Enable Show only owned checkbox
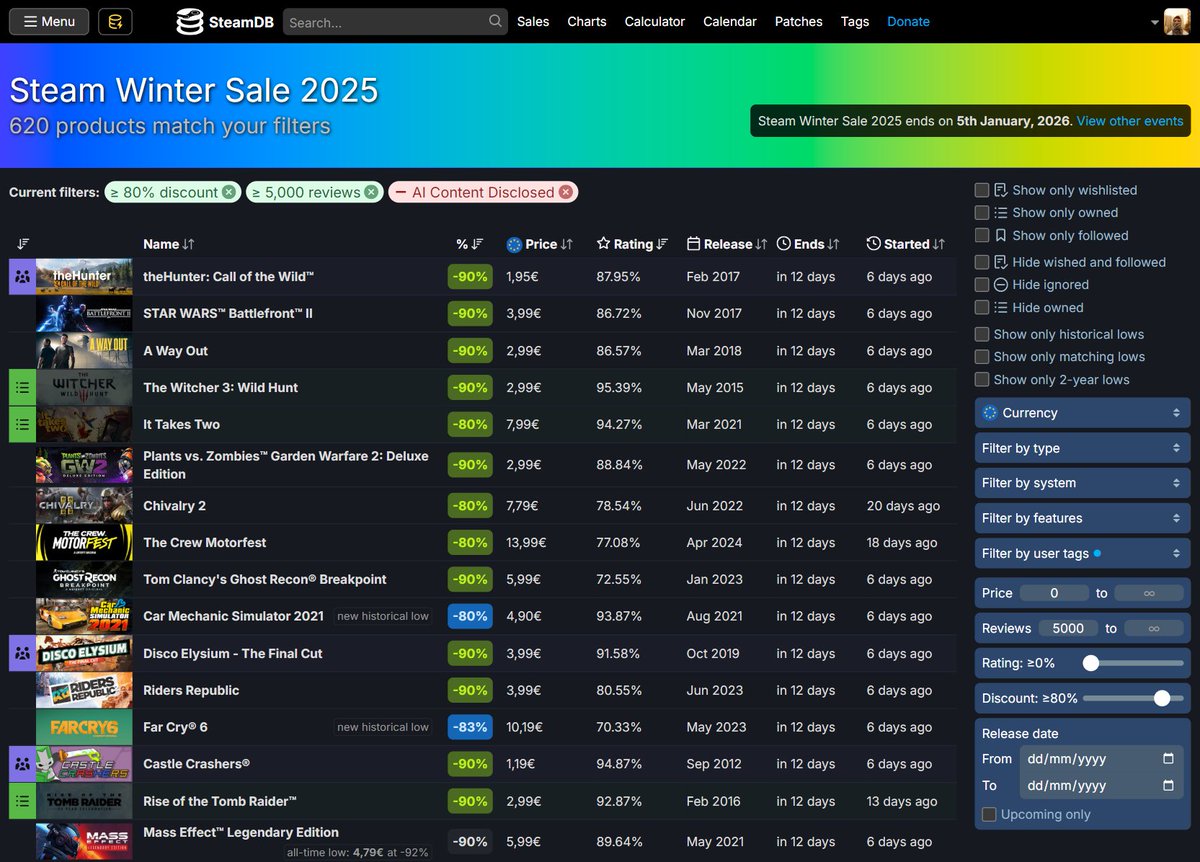Viewport: 1200px width, 862px height. 982,212
